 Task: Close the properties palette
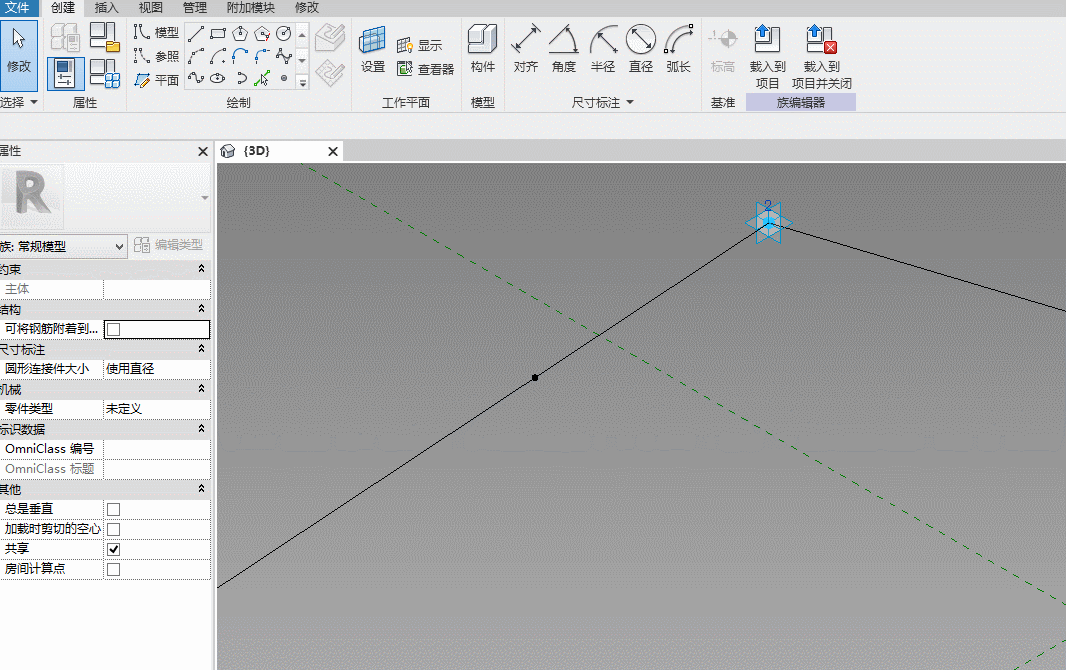click(203, 152)
